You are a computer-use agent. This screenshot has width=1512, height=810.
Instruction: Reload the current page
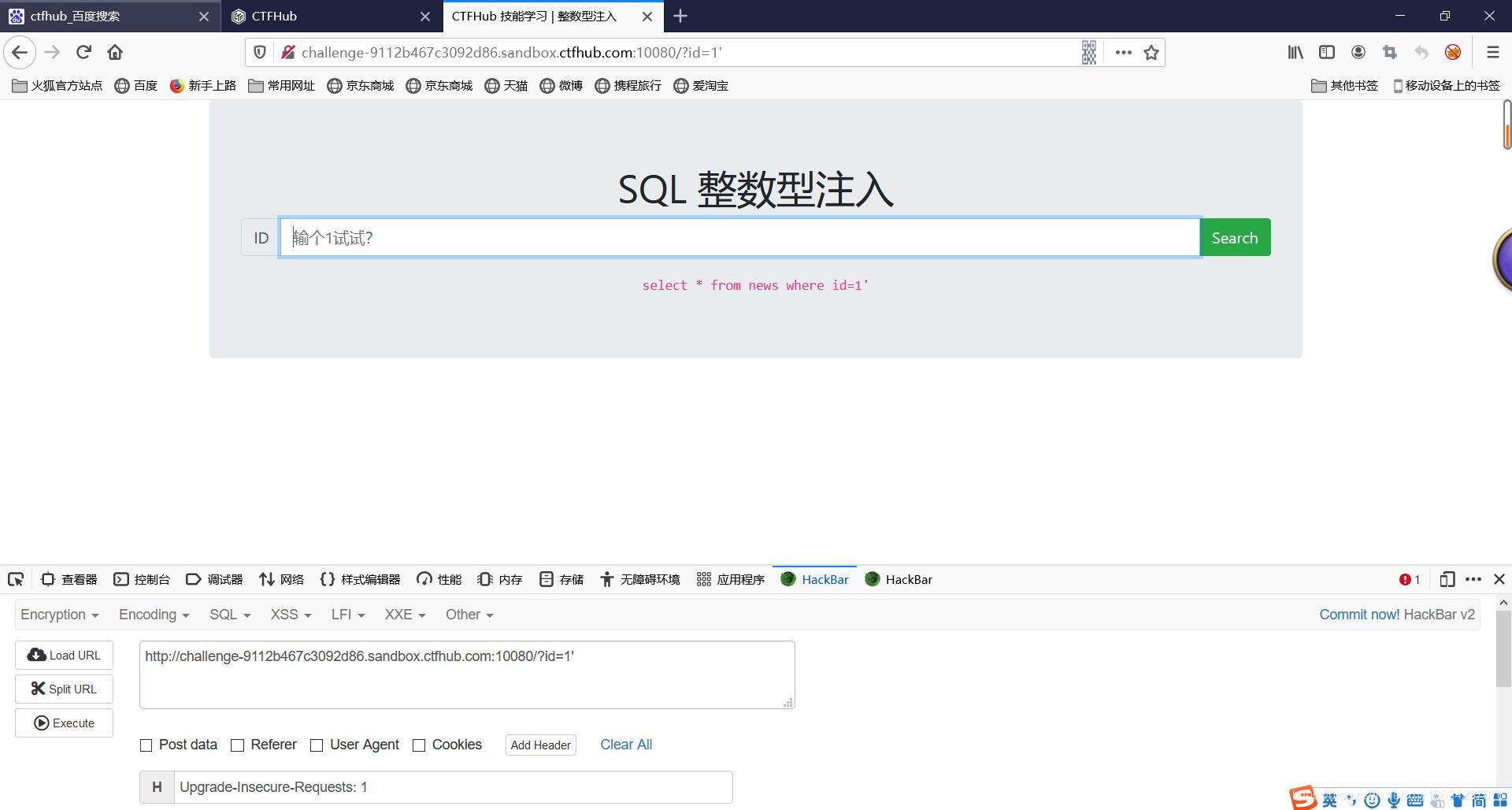click(83, 53)
